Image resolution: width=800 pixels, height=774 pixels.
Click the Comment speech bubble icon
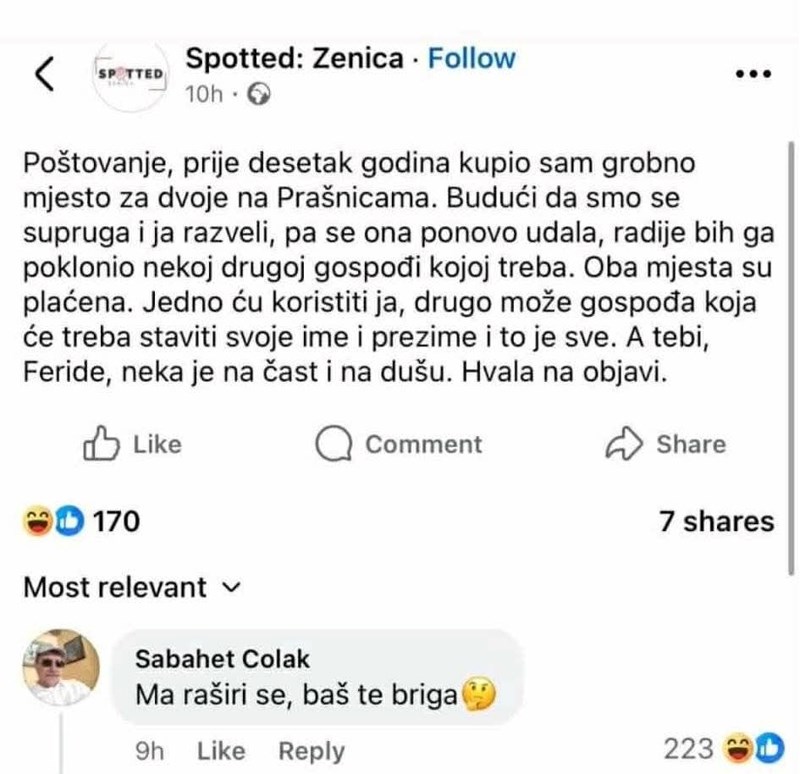point(333,444)
